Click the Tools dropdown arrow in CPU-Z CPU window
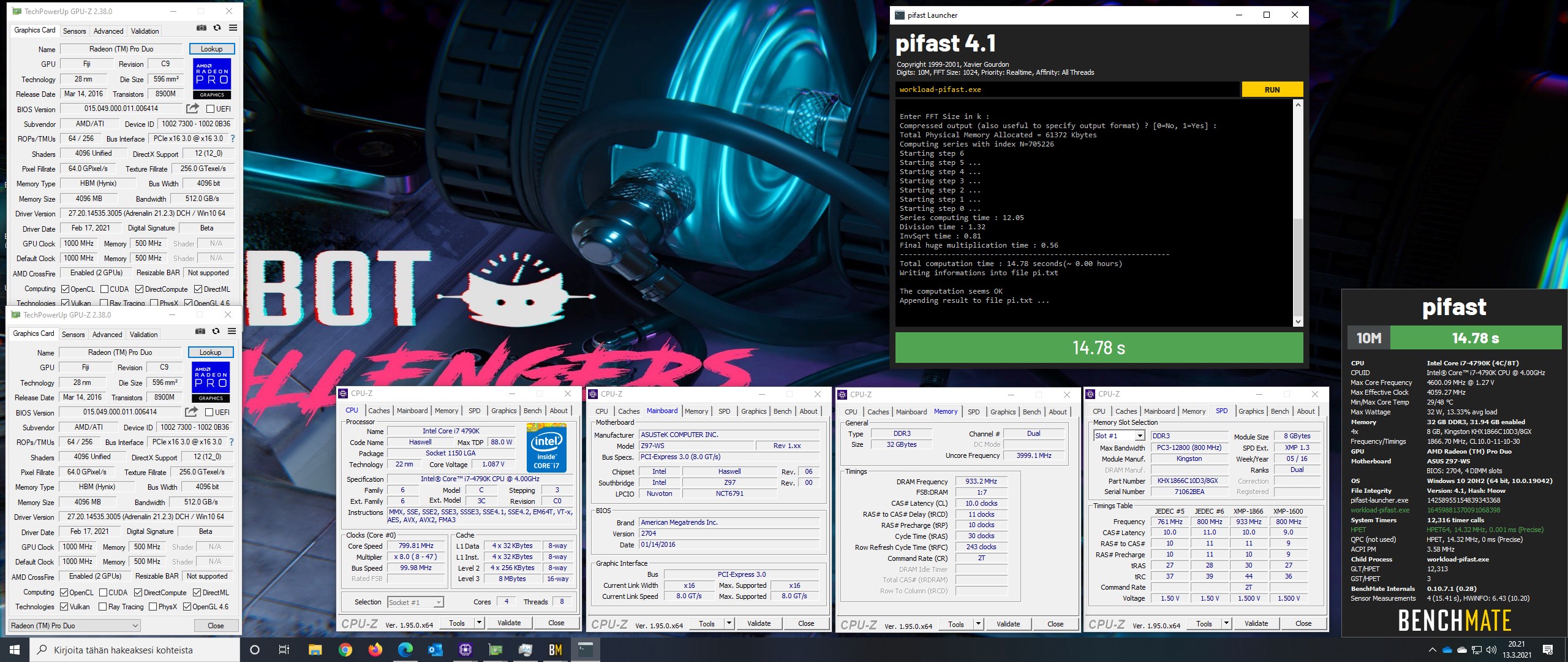1568x662 pixels. coord(479,623)
